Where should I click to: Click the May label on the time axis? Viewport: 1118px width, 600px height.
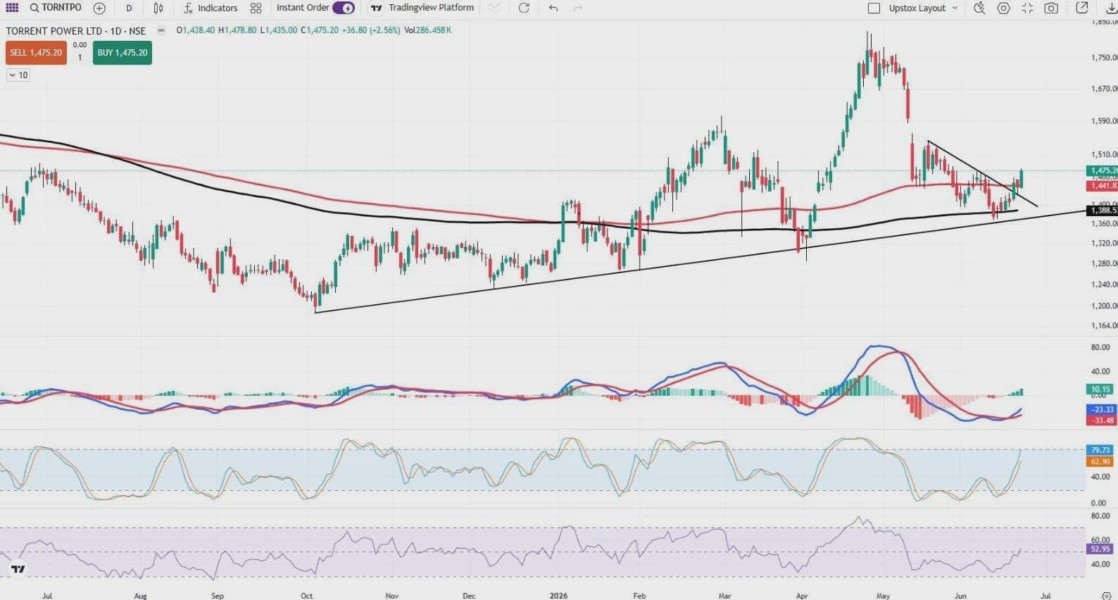click(x=883, y=595)
